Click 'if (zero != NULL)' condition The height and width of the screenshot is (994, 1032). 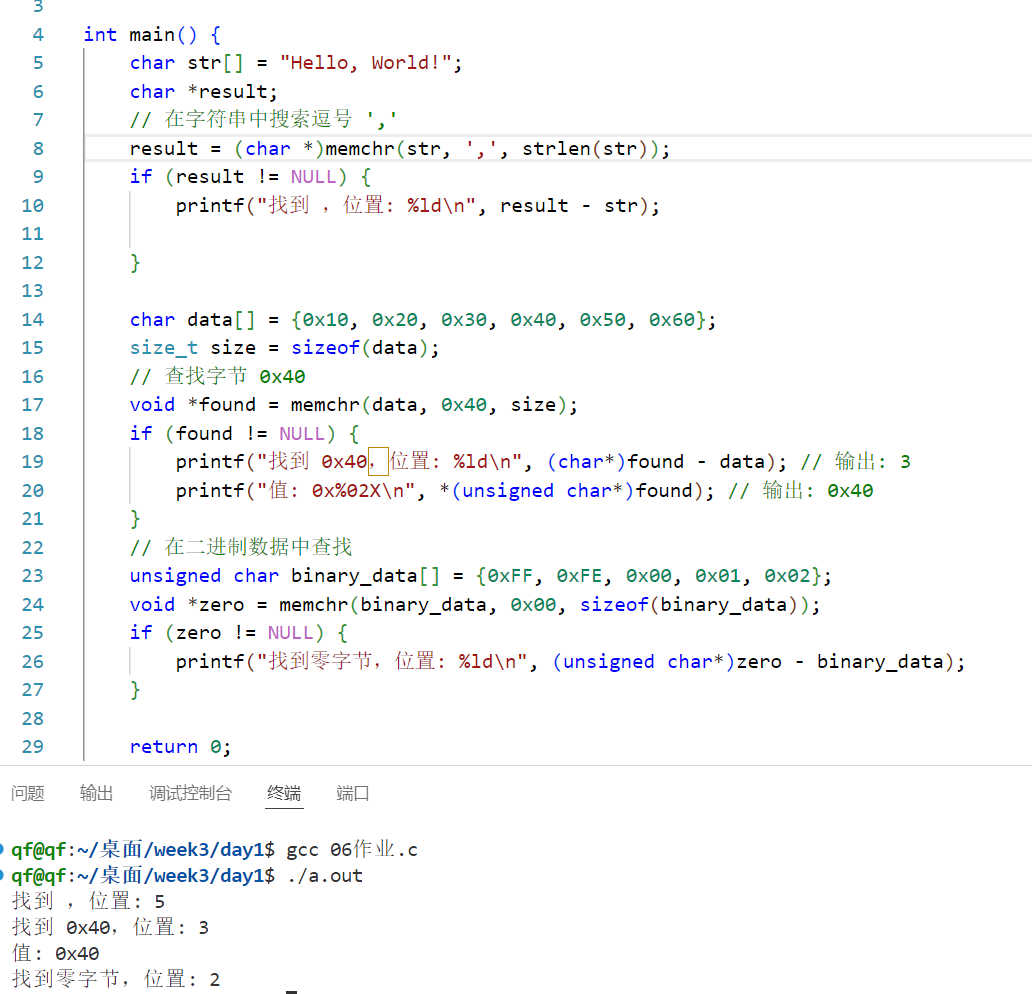click(x=227, y=633)
